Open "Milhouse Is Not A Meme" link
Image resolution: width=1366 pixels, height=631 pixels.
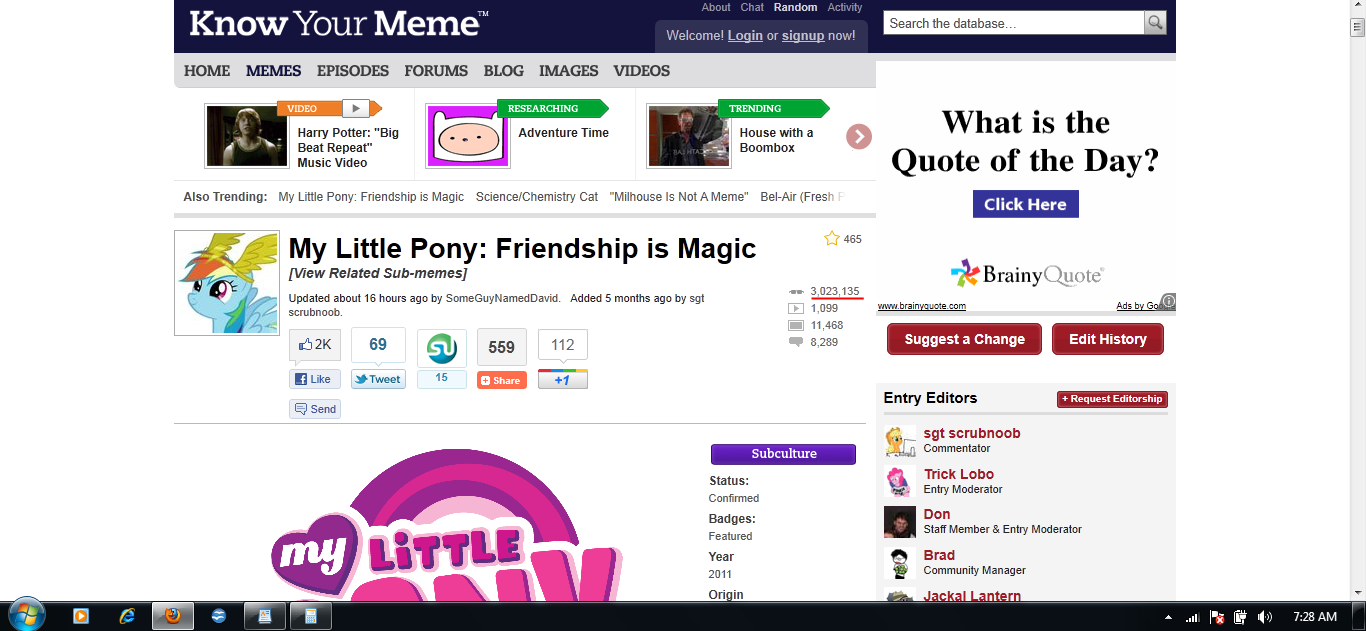click(679, 197)
